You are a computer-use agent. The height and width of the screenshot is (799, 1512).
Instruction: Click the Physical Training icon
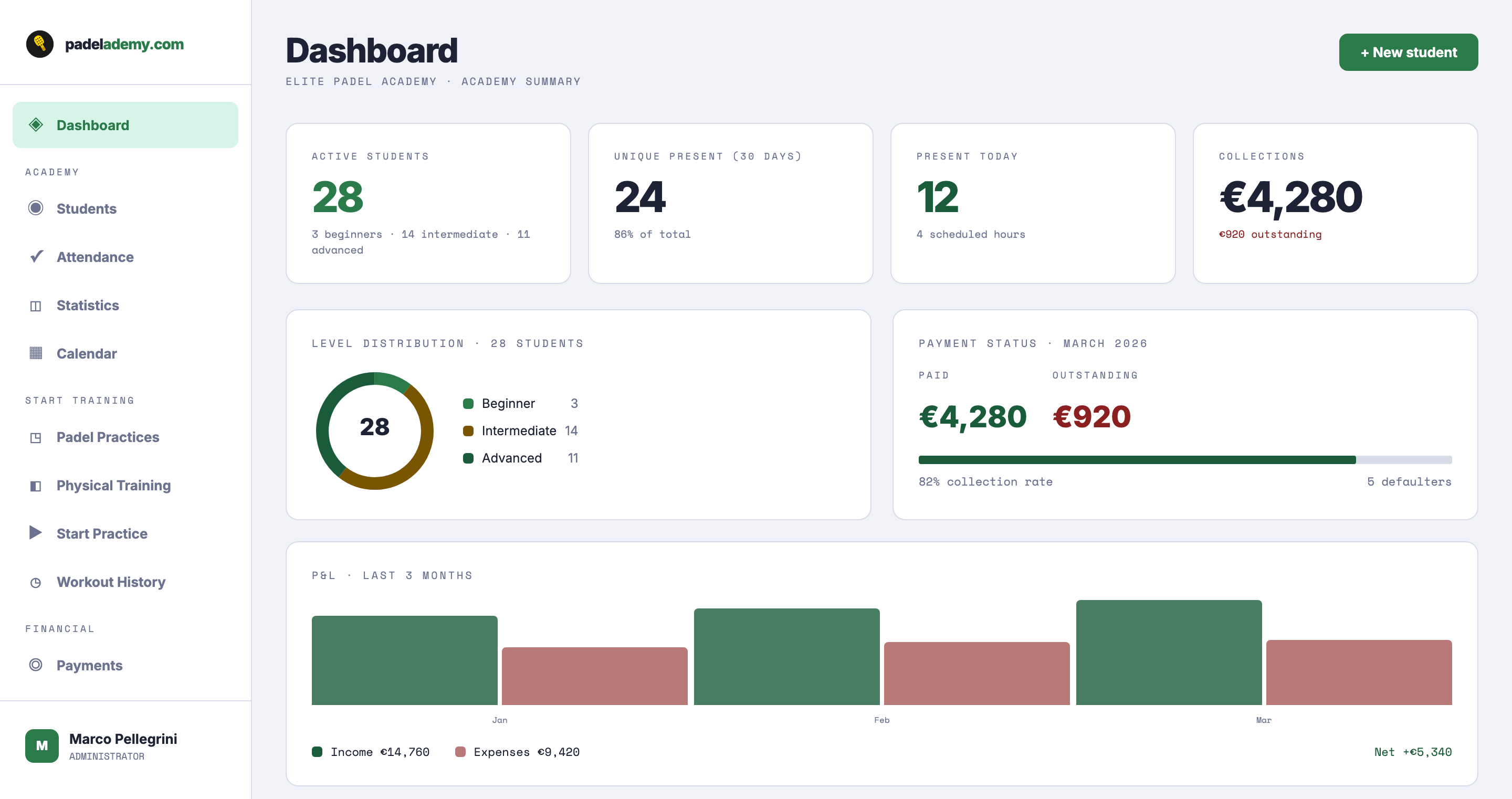click(36, 486)
